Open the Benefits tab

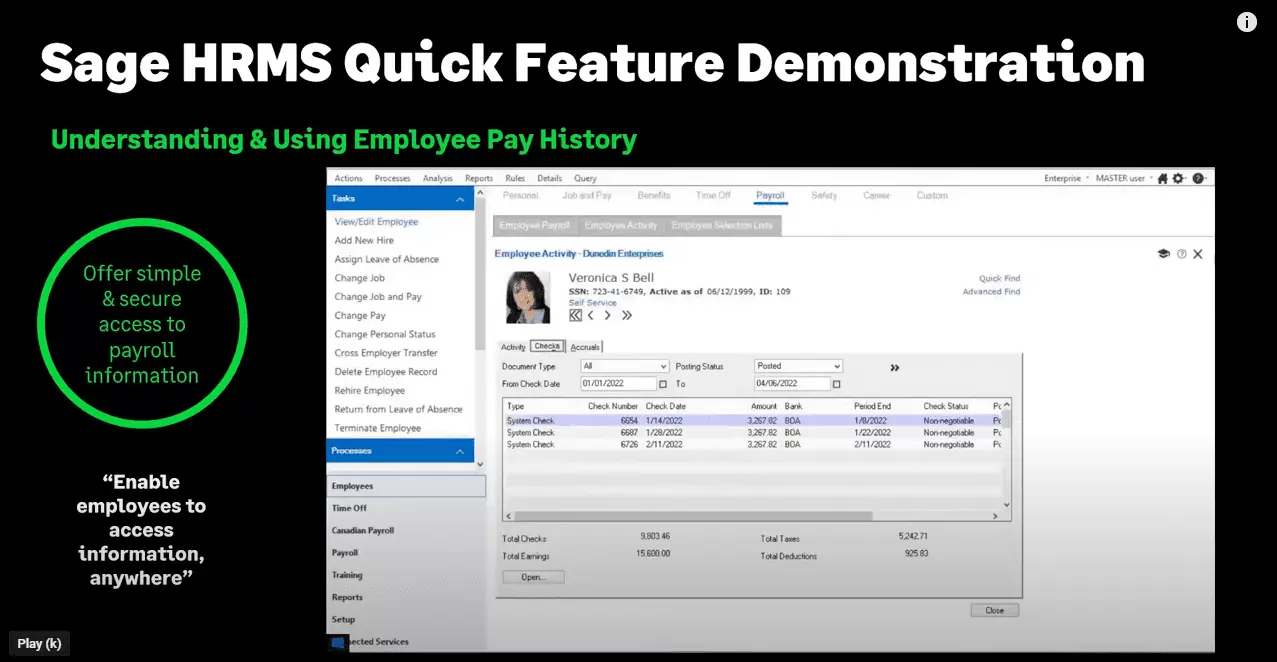(653, 196)
